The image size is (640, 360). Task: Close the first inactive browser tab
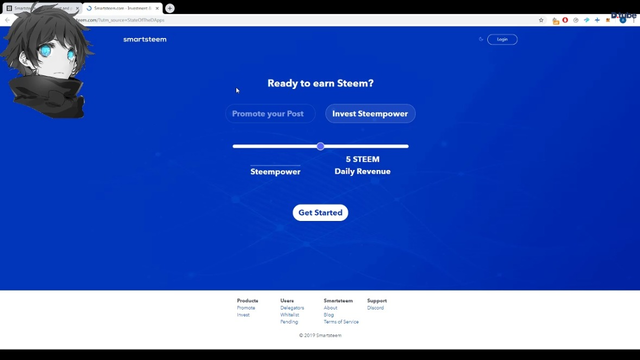[x=77, y=8]
